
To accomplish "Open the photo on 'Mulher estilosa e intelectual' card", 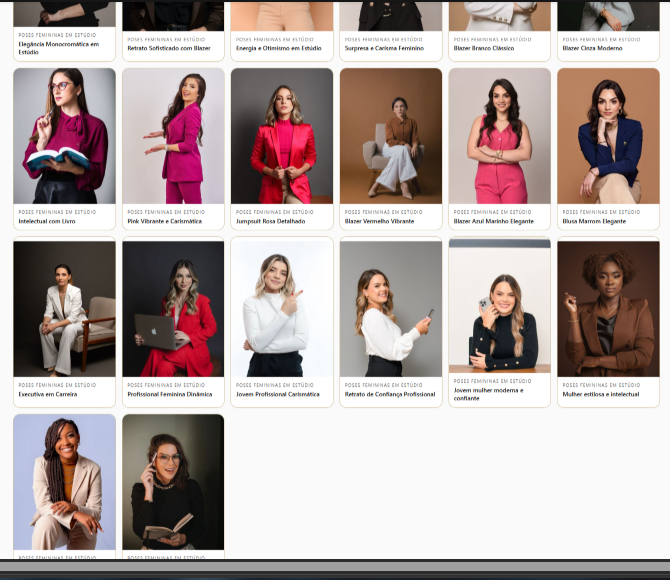I will (608, 309).
